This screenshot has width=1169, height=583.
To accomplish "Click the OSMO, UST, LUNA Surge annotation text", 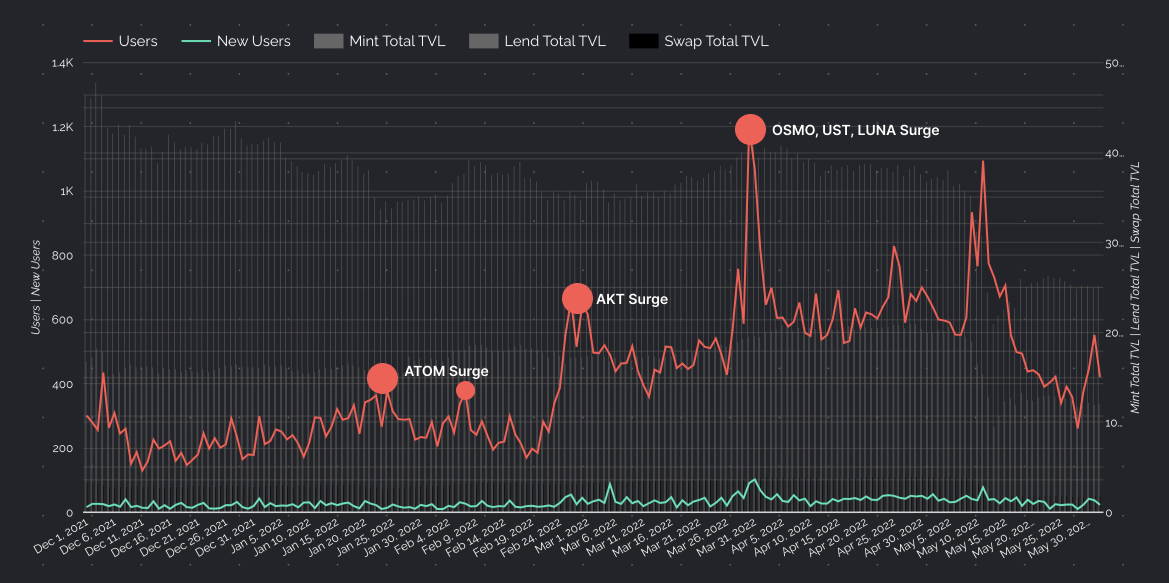I will (855, 130).
